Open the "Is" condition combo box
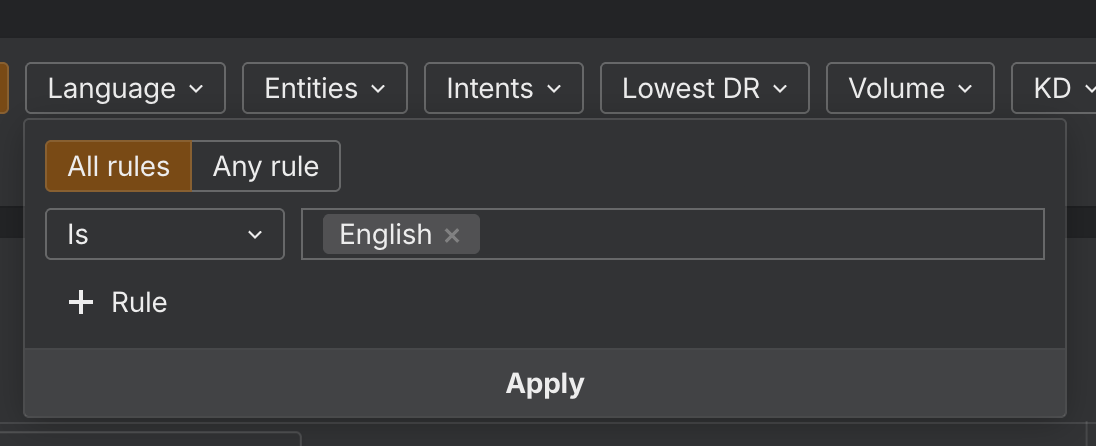Viewport: 1096px width, 446px height. tap(164, 235)
